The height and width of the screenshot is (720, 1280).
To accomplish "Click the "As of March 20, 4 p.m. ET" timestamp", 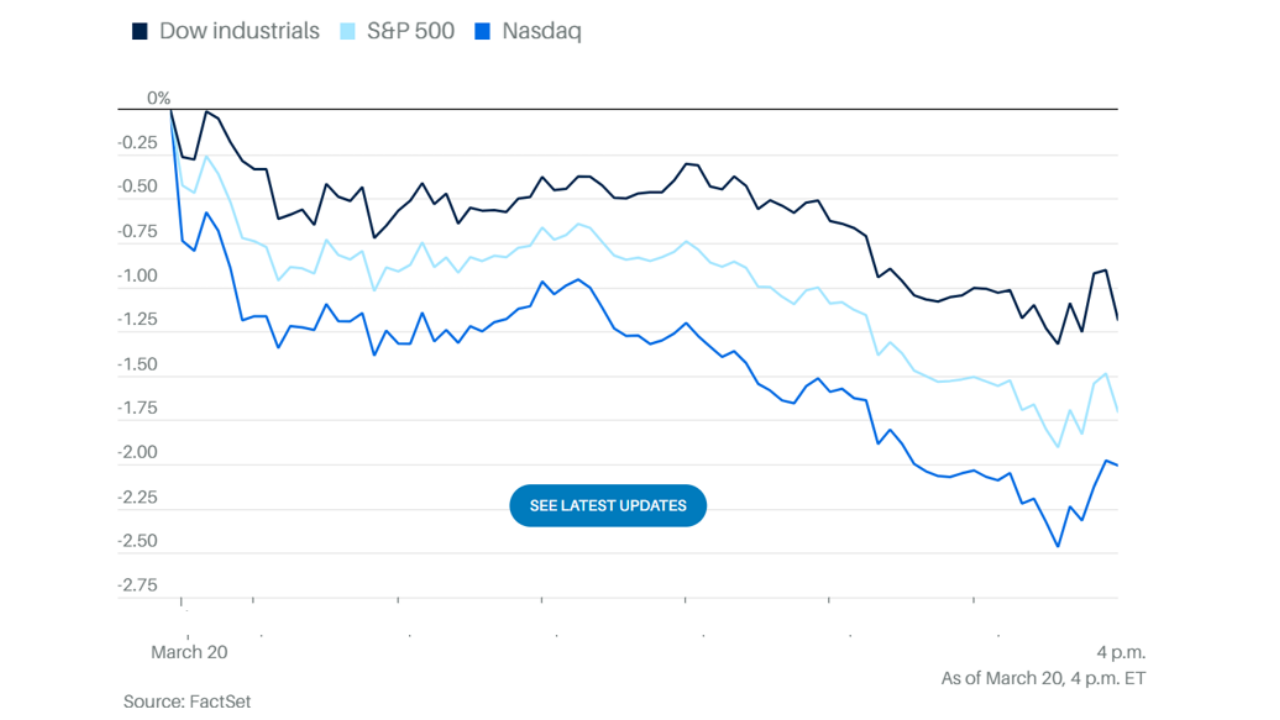I will pyautogui.click(x=1043, y=678).
